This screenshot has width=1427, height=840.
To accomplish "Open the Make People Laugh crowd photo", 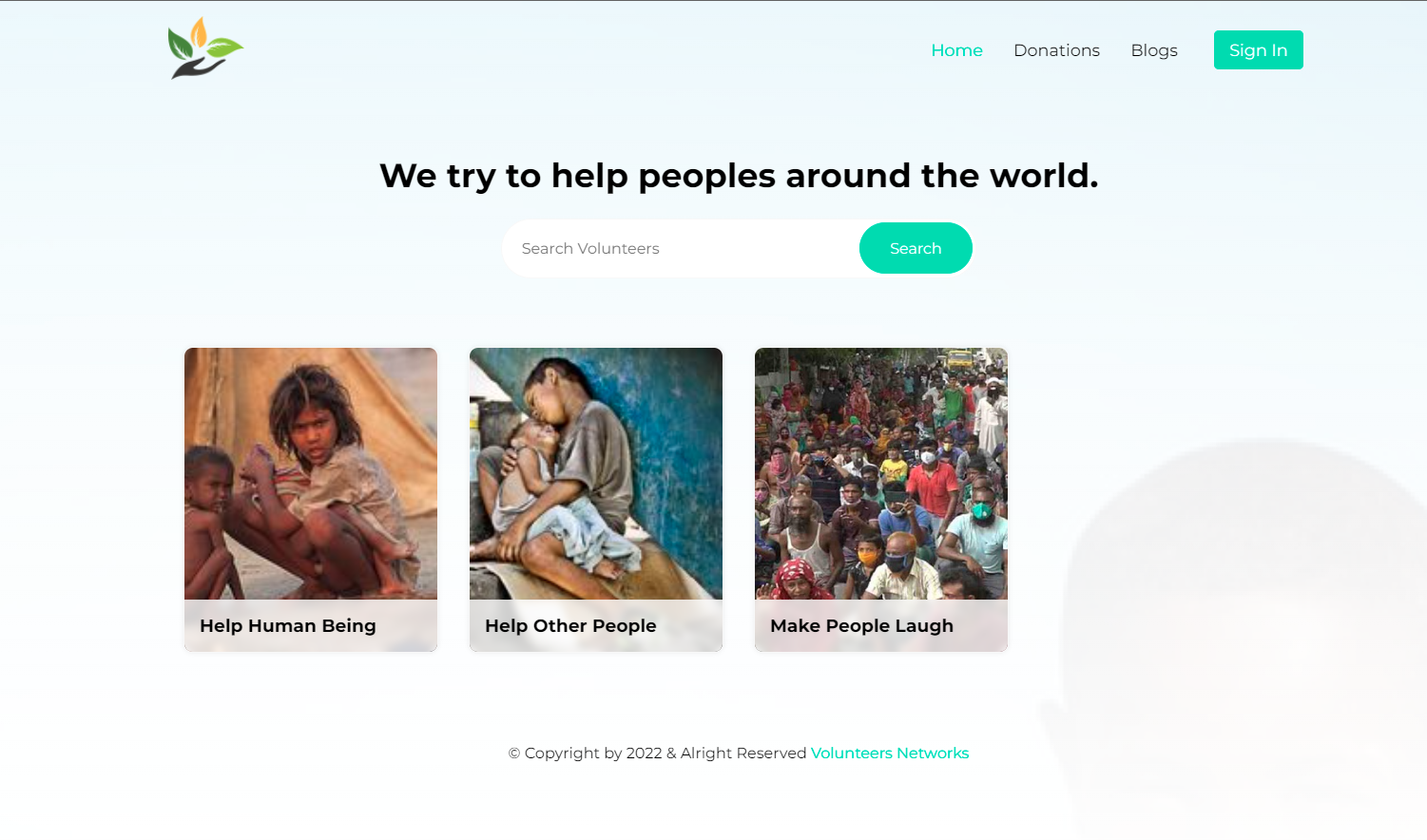I will [x=881, y=473].
